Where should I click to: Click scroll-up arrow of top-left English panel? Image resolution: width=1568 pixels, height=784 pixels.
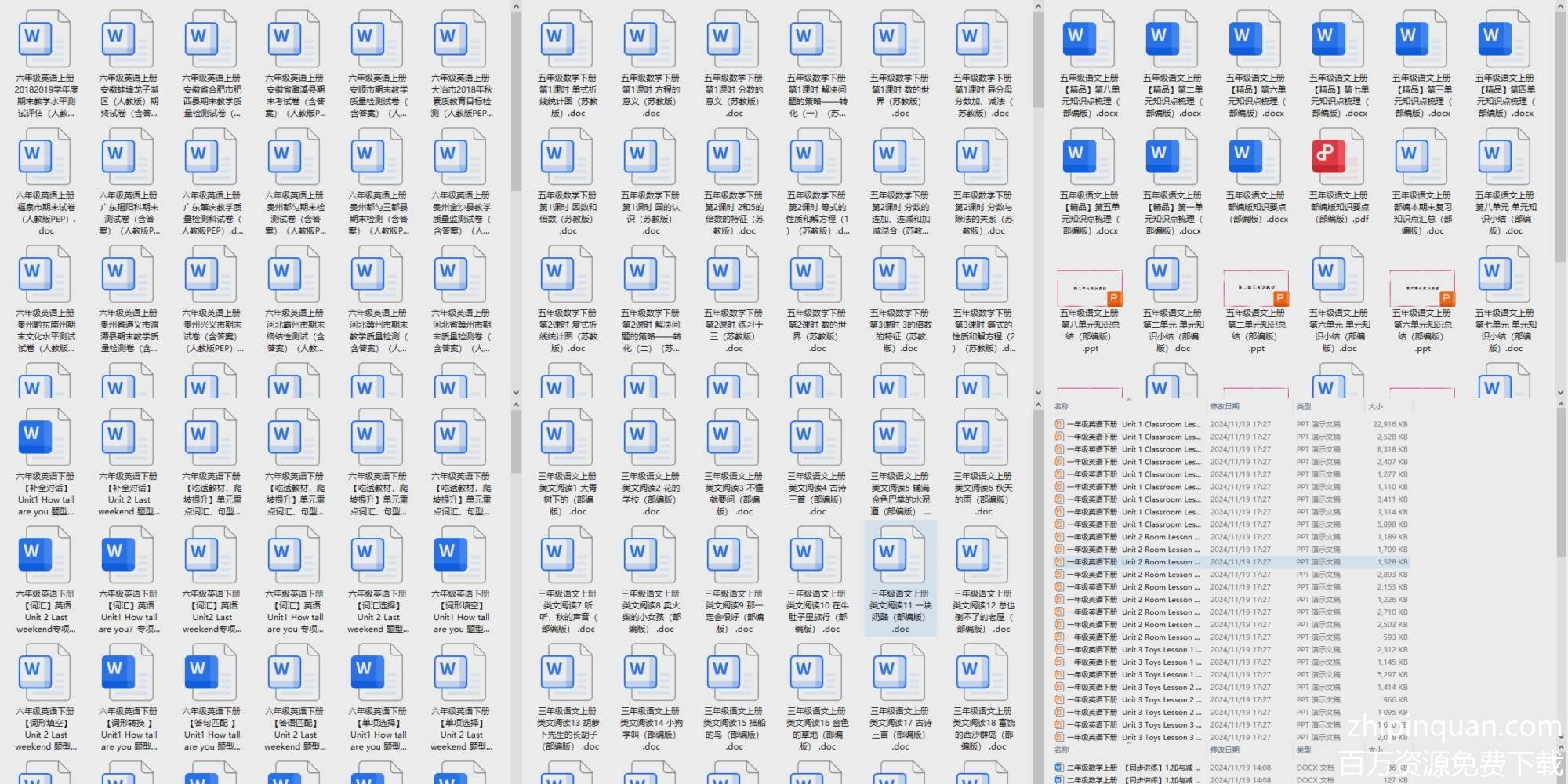[516, 6]
